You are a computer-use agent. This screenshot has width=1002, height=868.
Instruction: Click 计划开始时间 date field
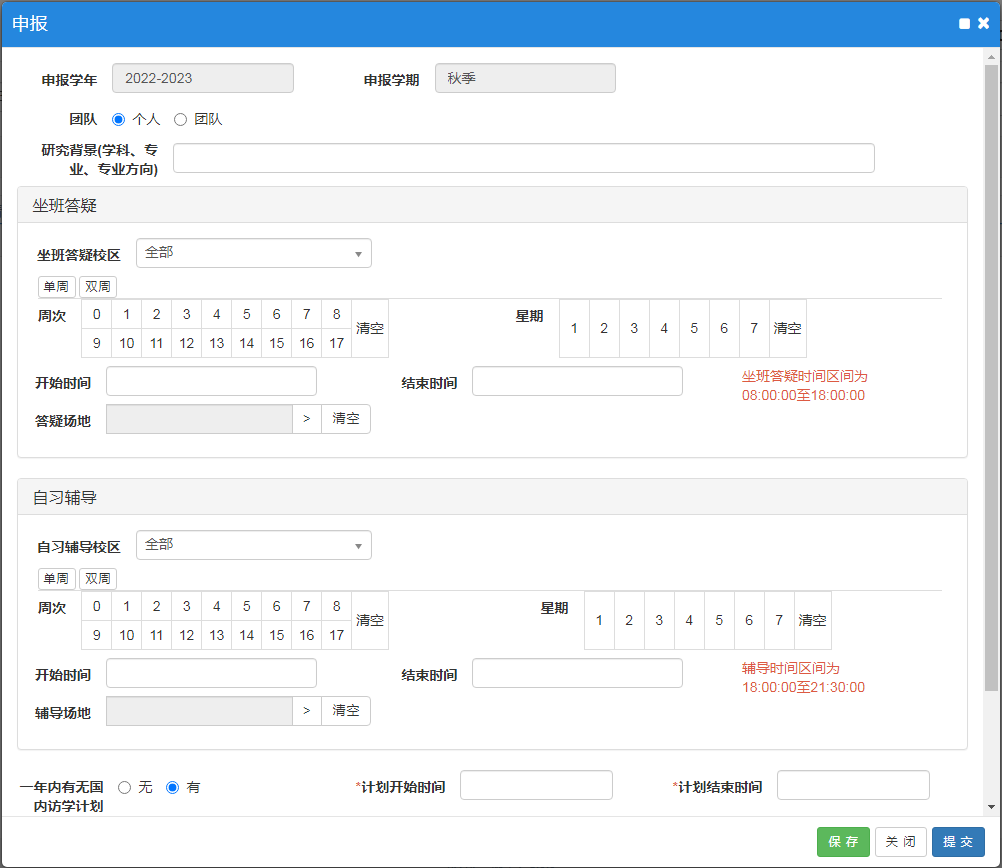(x=536, y=786)
